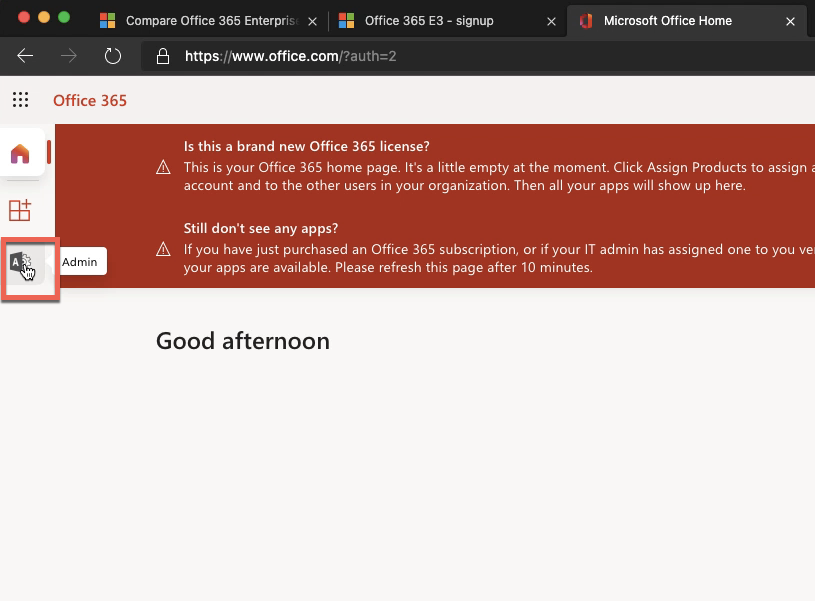Click the 'Good afternoon' greeting text

click(x=243, y=341)
